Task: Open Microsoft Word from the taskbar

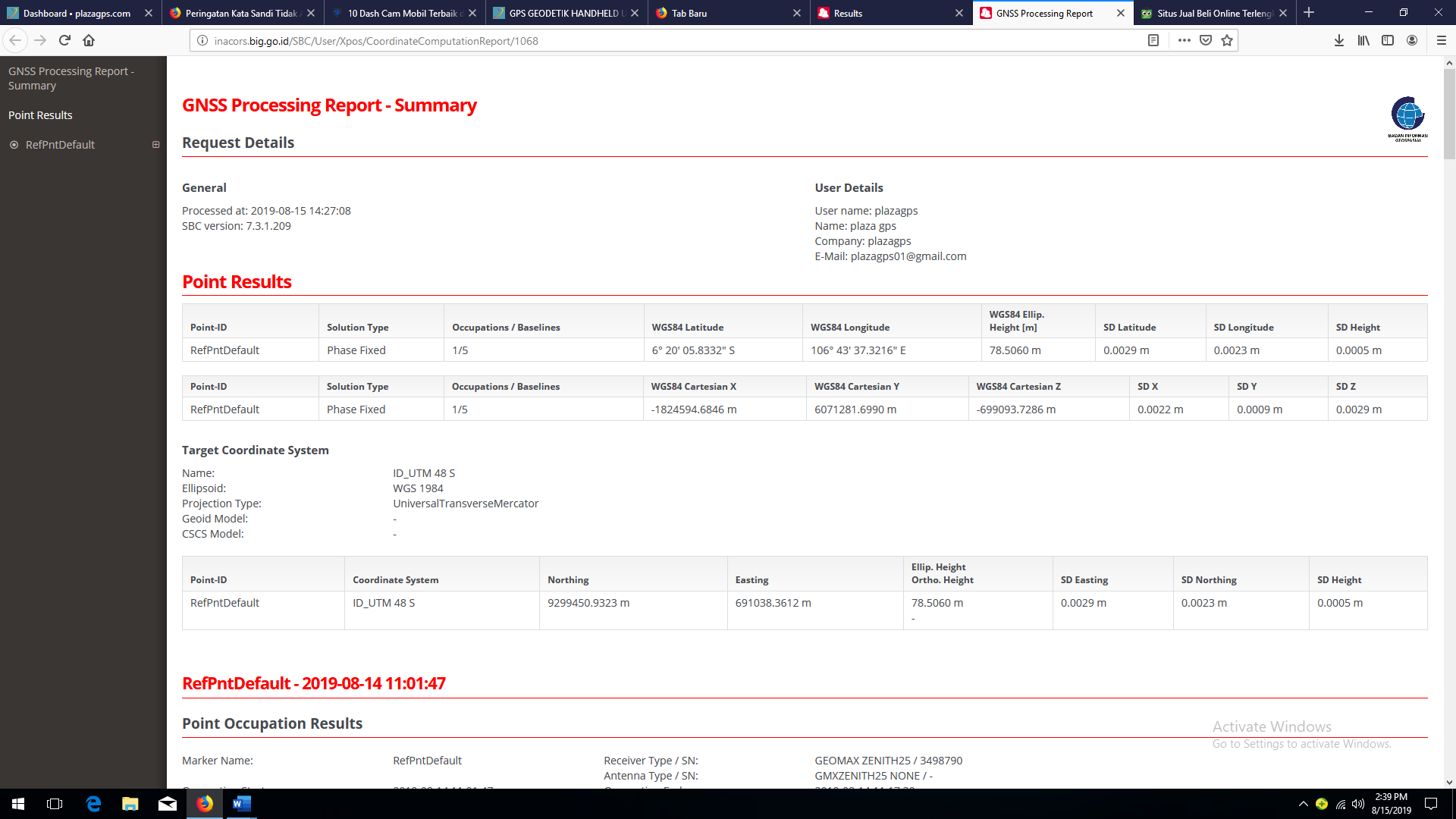Action: [x=241, y=804]
